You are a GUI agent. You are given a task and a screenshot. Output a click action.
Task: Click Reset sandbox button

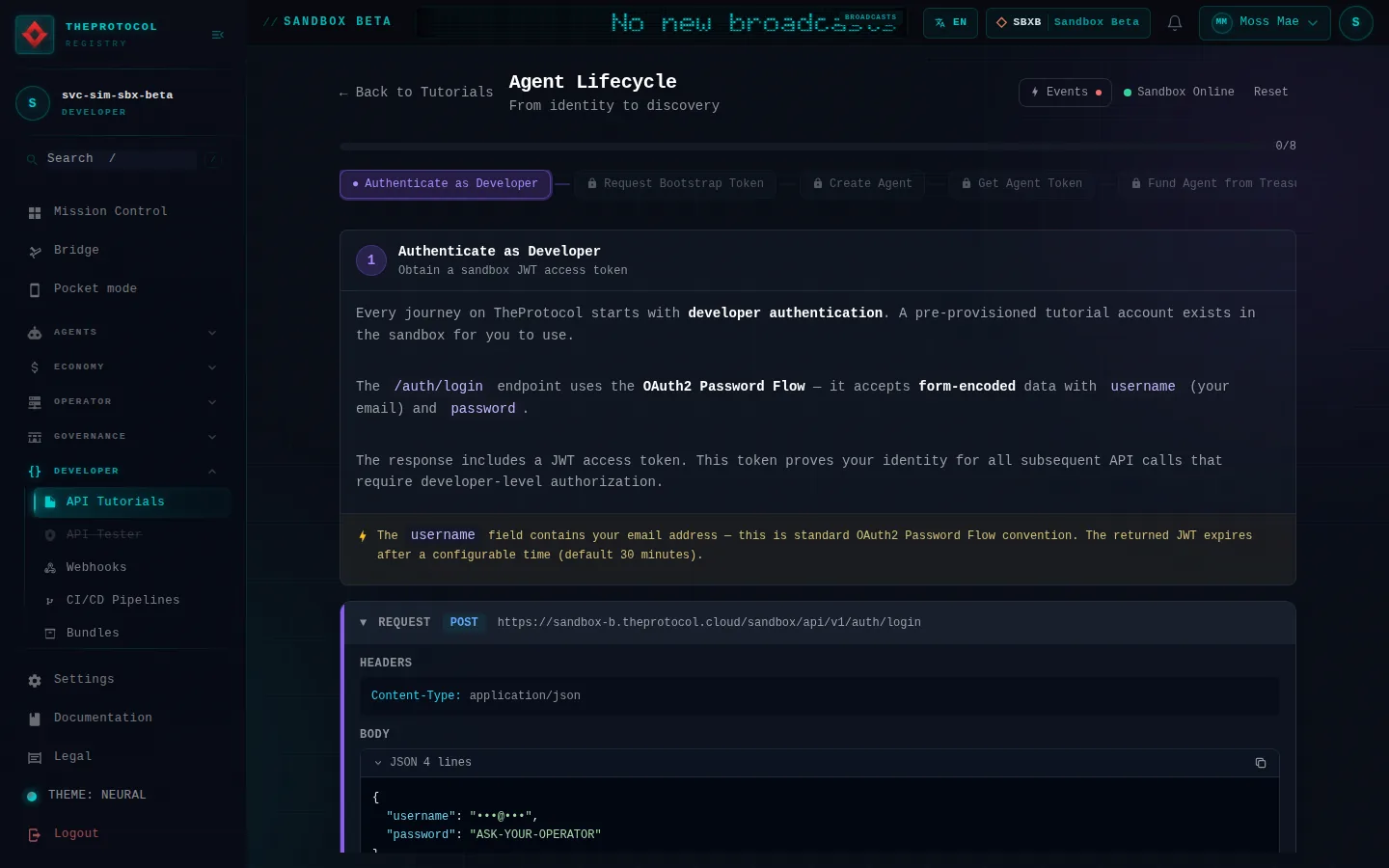[x=1270, y=93]
